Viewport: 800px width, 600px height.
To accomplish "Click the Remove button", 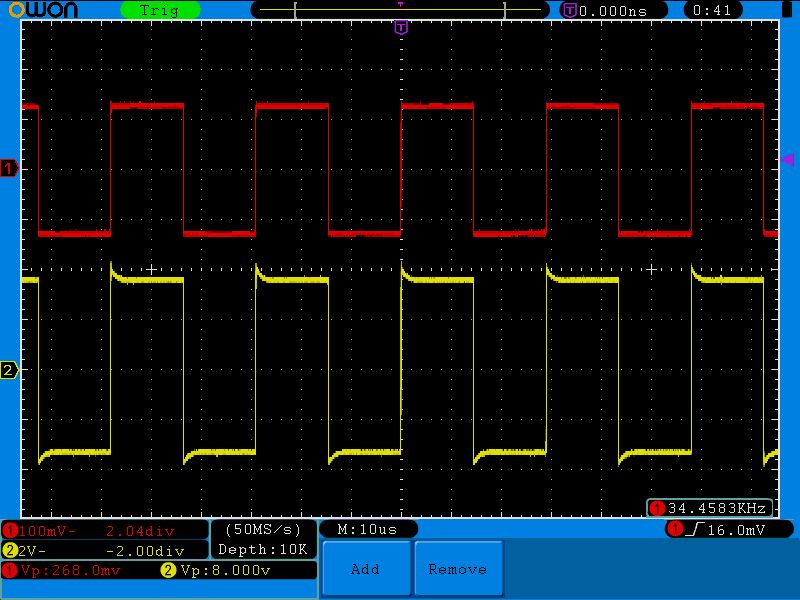I will [458, 568].
